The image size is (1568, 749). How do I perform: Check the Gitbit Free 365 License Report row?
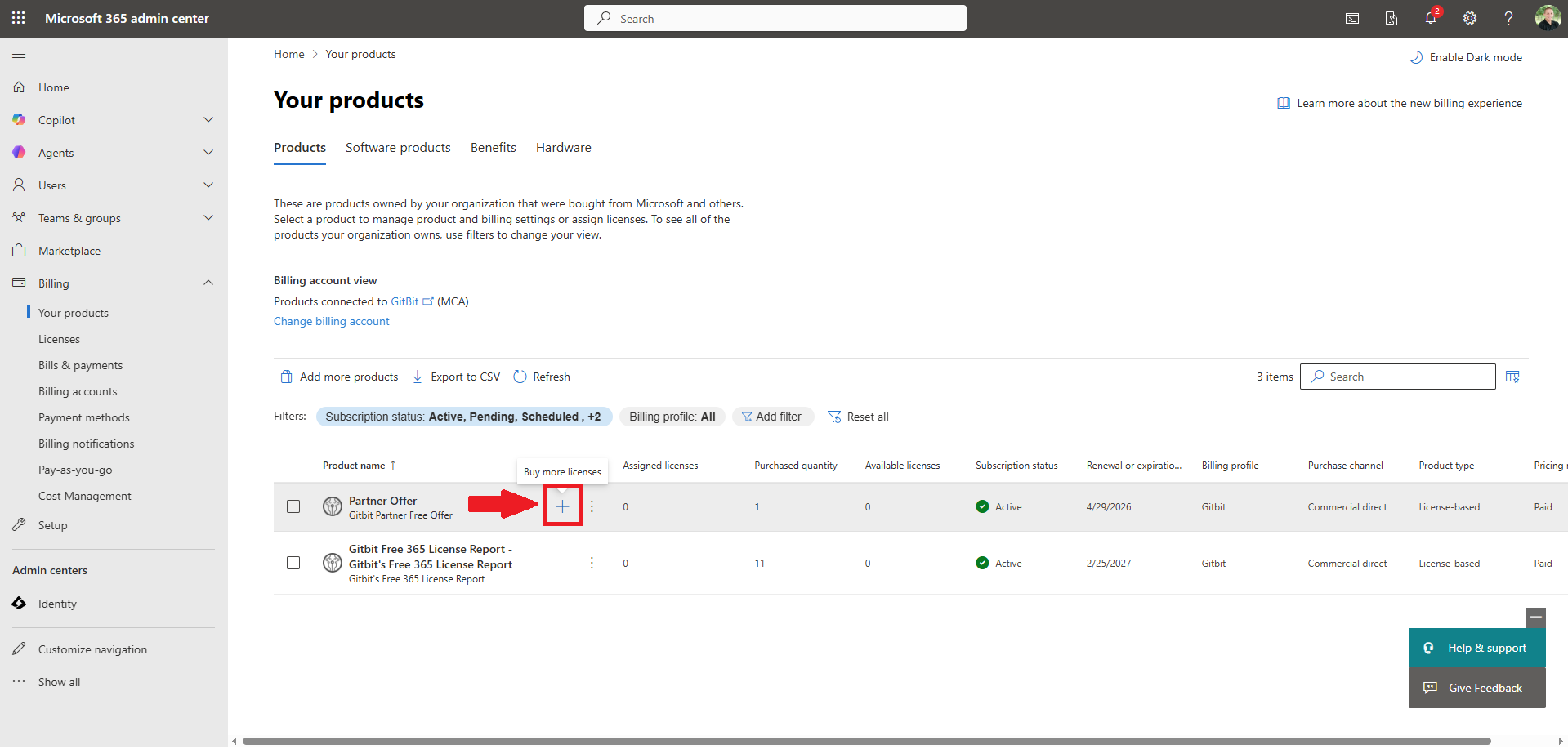coord(293,563)
